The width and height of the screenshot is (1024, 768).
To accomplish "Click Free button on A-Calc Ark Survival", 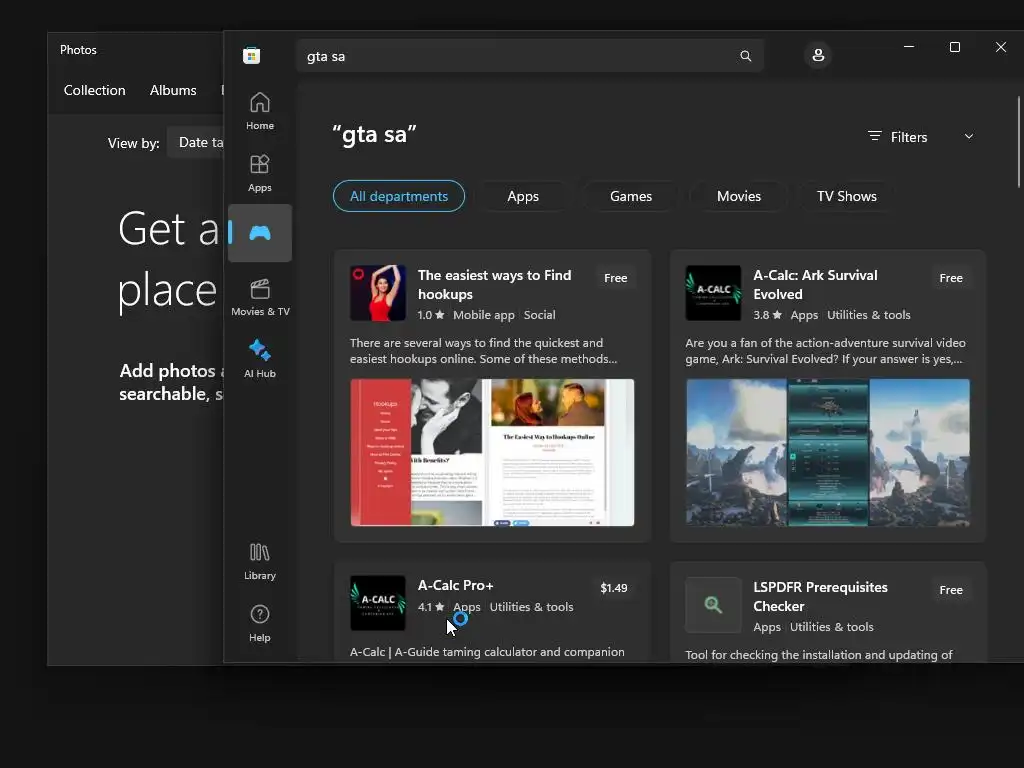I will 951,278.
